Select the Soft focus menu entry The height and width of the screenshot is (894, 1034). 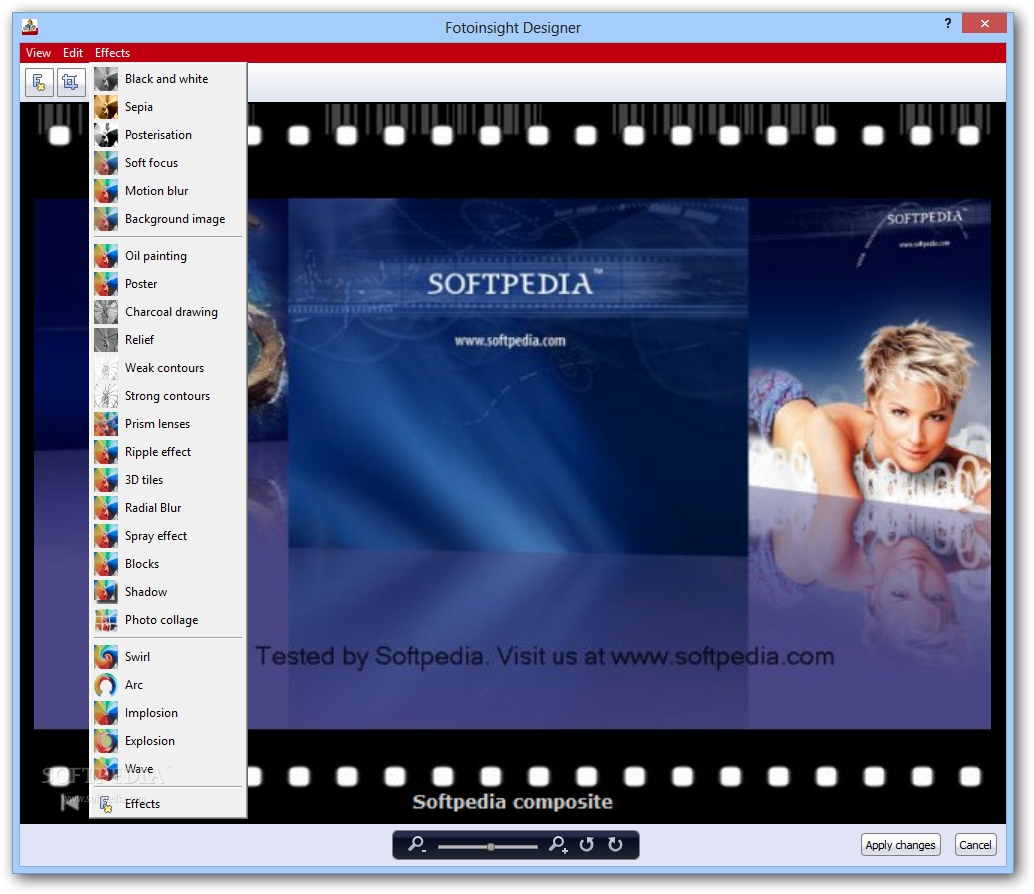point(168,163)
